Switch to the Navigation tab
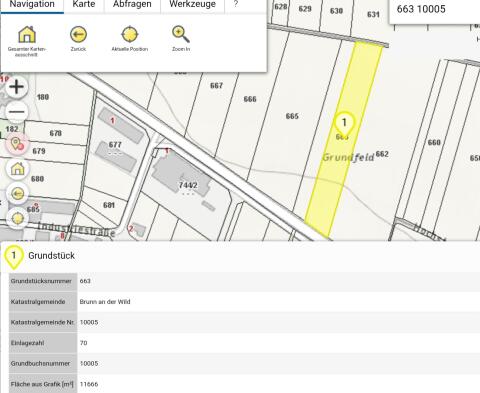 pyautogui.click(x=32, y=5)
